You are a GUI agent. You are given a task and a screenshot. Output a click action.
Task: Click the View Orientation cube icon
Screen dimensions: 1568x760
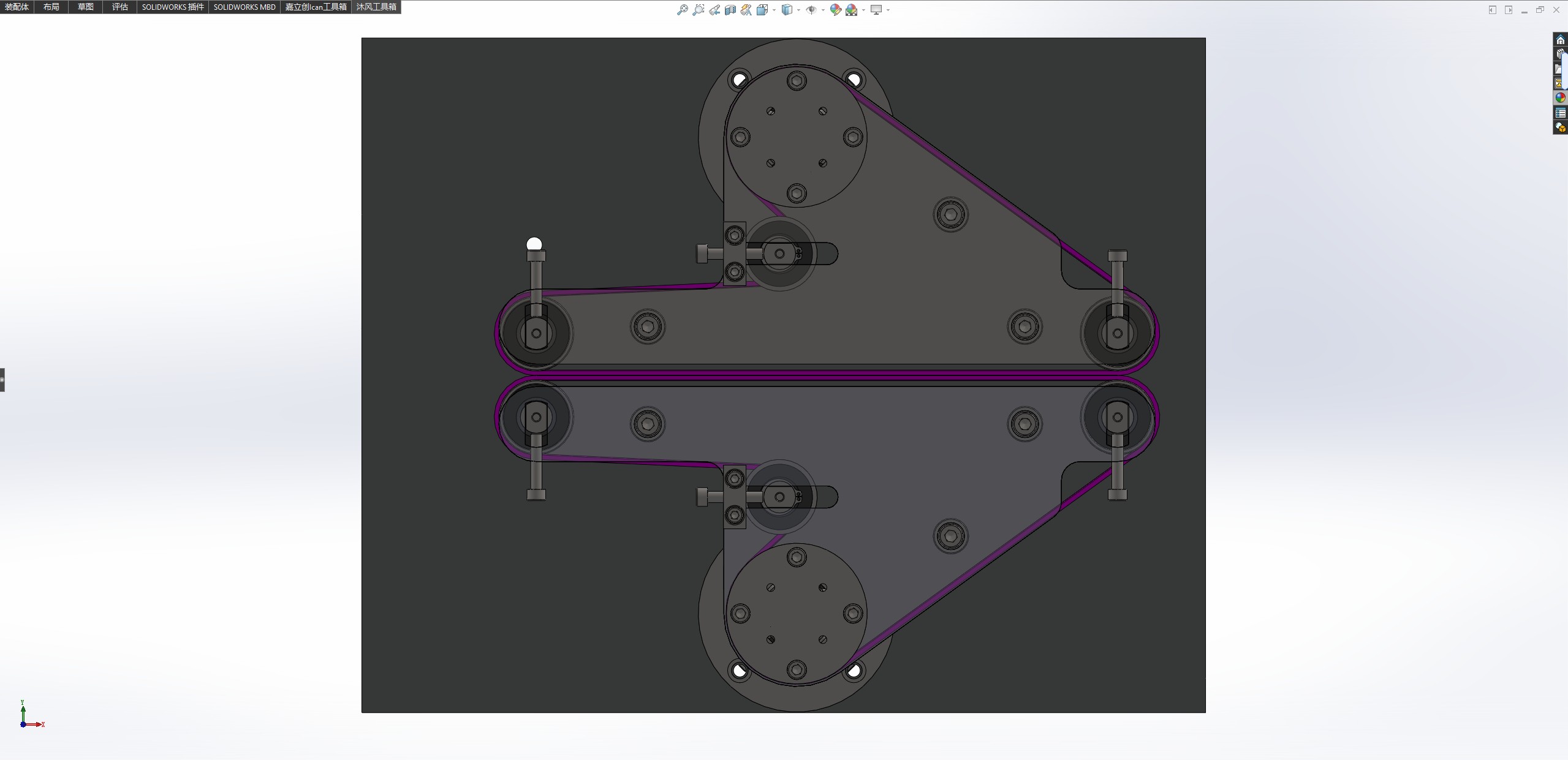pos(762,10)
